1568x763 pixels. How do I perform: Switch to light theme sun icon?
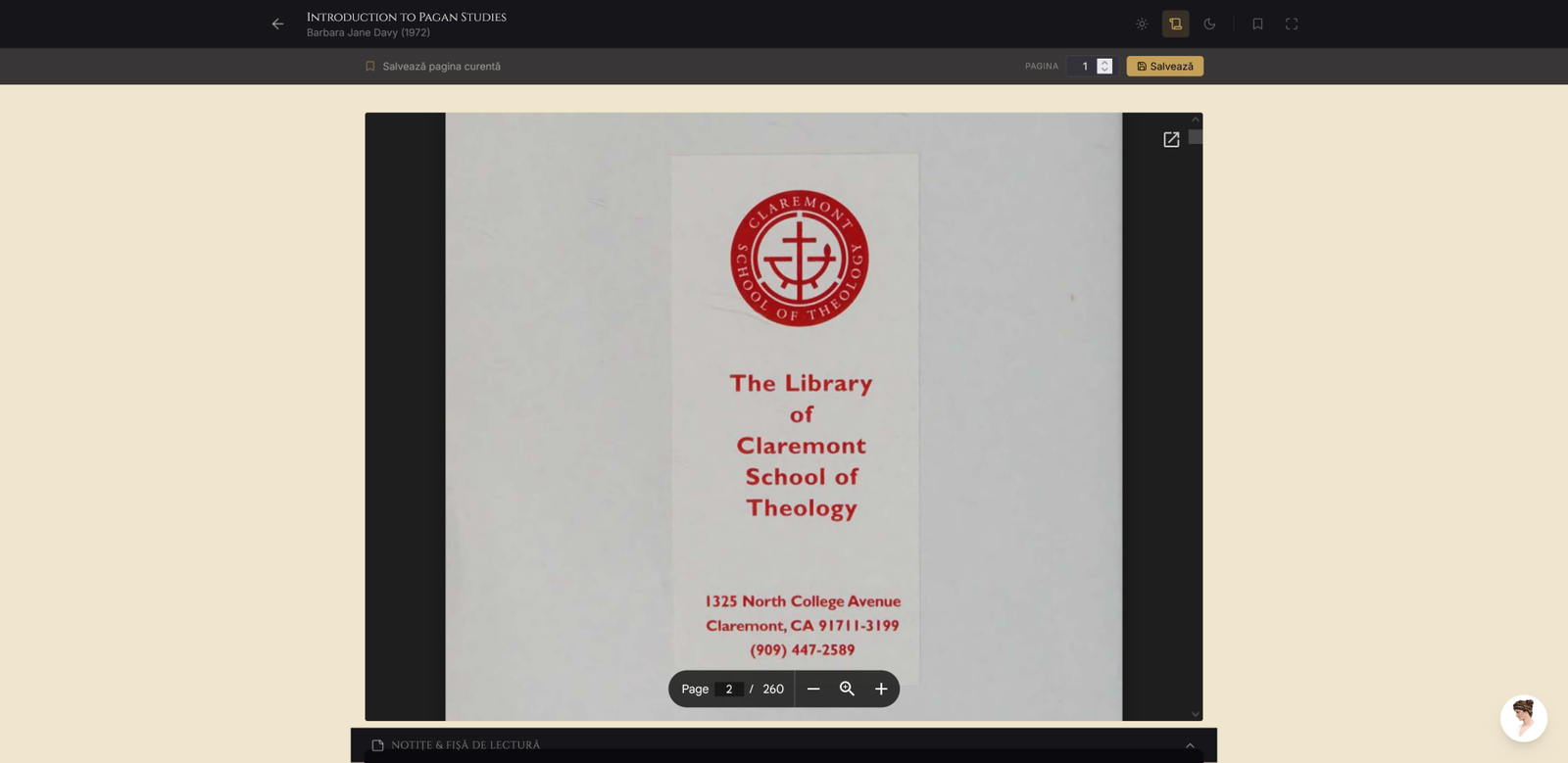coord(1142,24)
